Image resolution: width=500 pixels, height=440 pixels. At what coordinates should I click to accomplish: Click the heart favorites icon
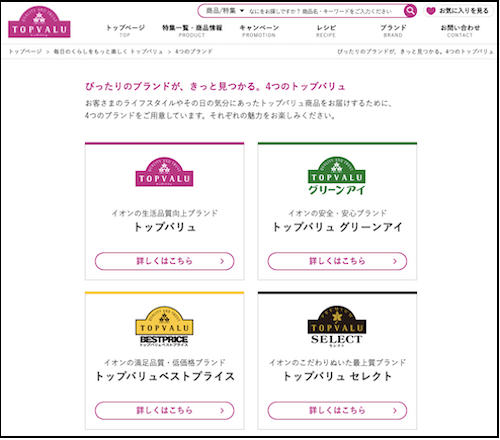pyautogui.click(x=431, y=11)
